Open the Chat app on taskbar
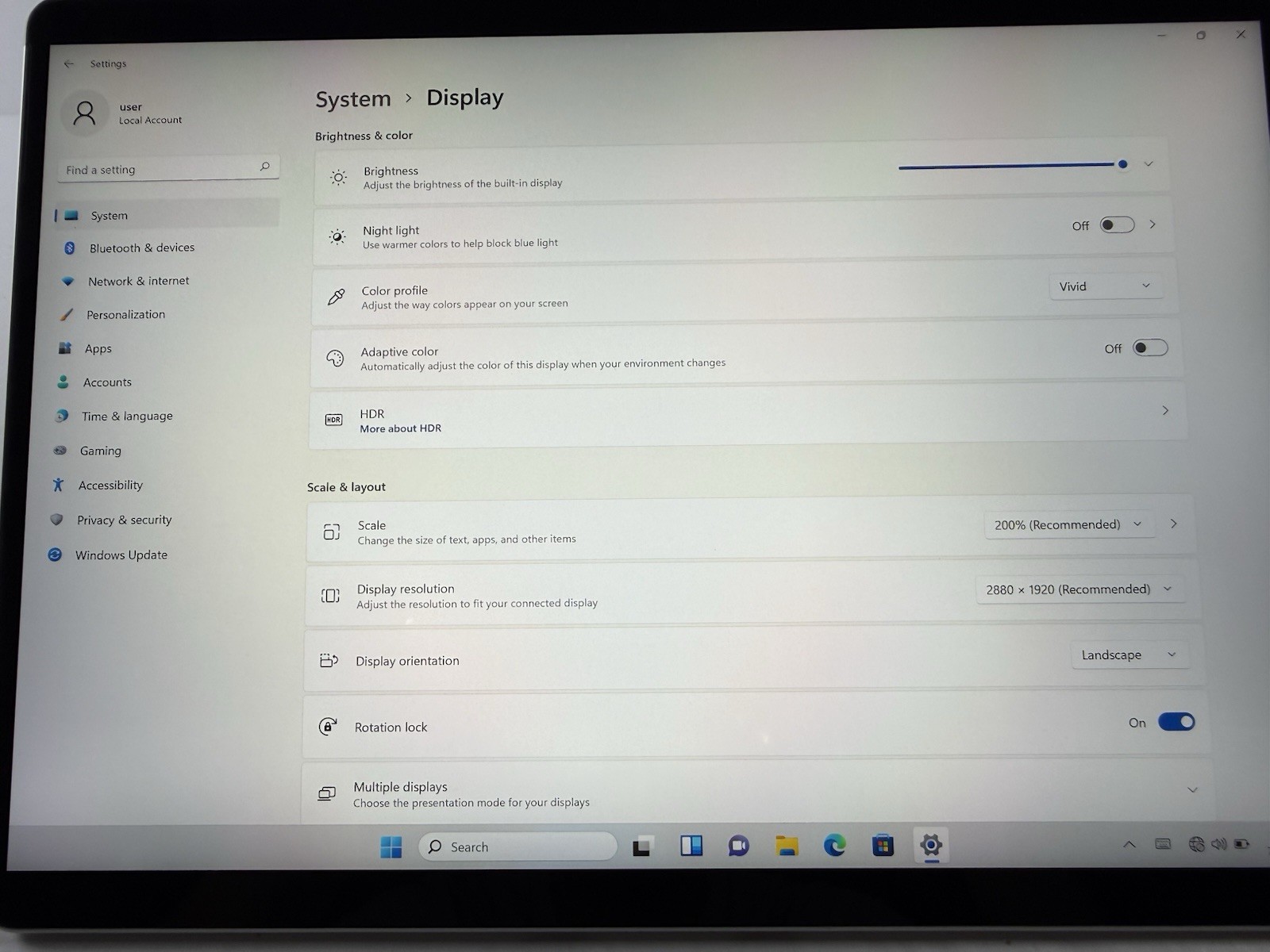Screen dimensions: 1270x952 pos(739,846)
